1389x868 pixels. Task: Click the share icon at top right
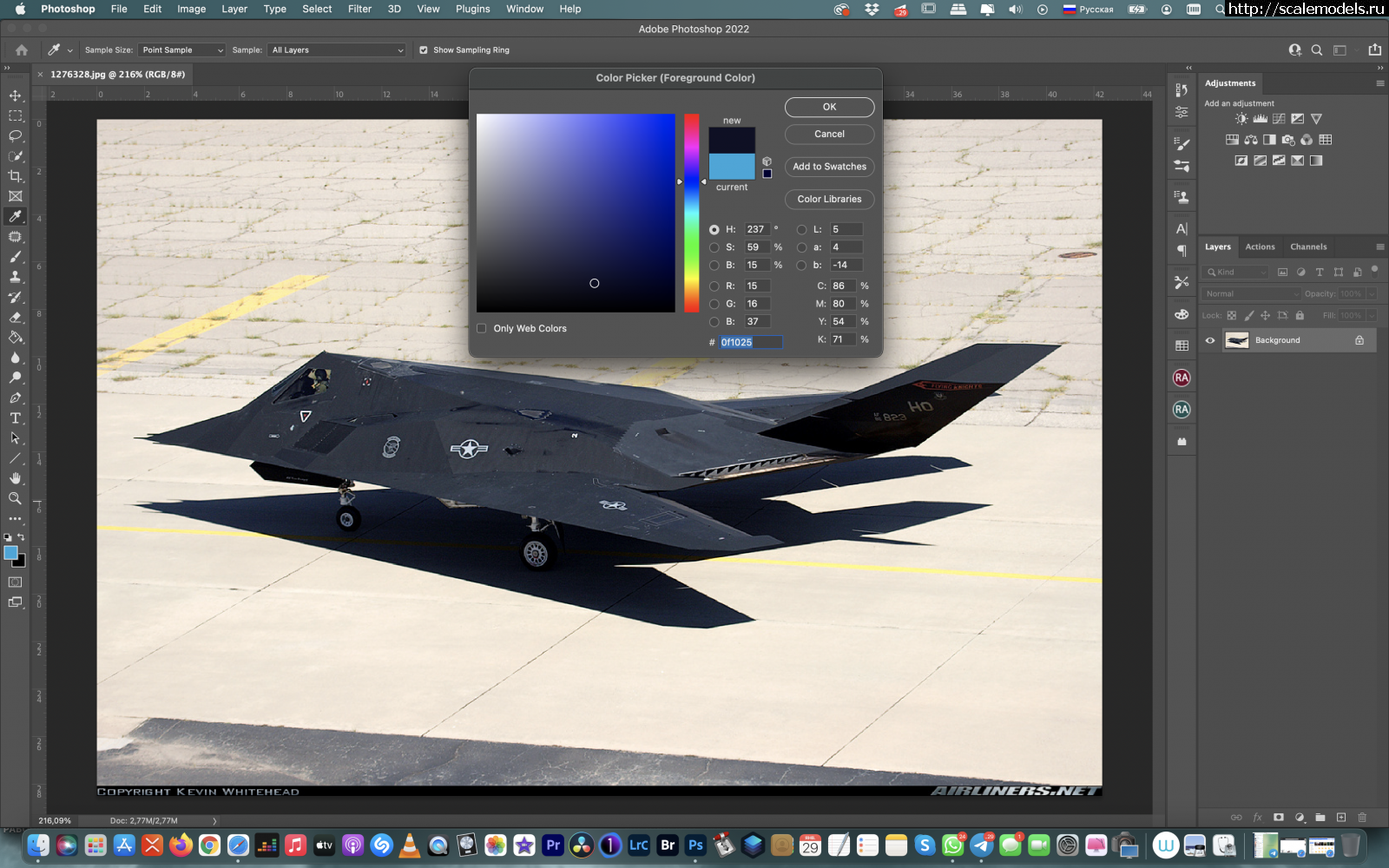pyautogui.click(x=1375, y=50)
